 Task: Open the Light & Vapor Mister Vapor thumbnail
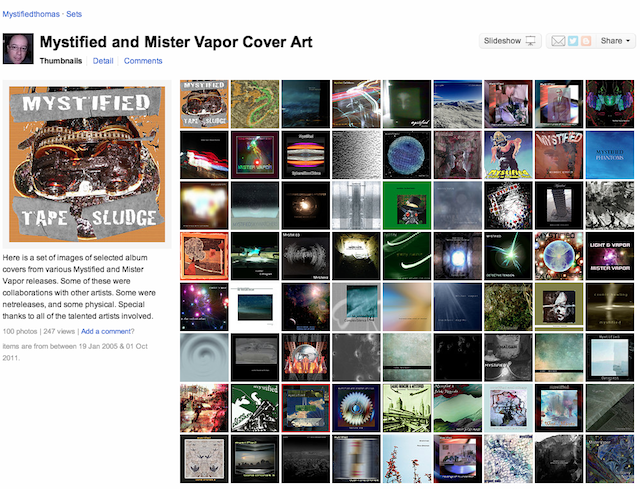tap(610, 256)
